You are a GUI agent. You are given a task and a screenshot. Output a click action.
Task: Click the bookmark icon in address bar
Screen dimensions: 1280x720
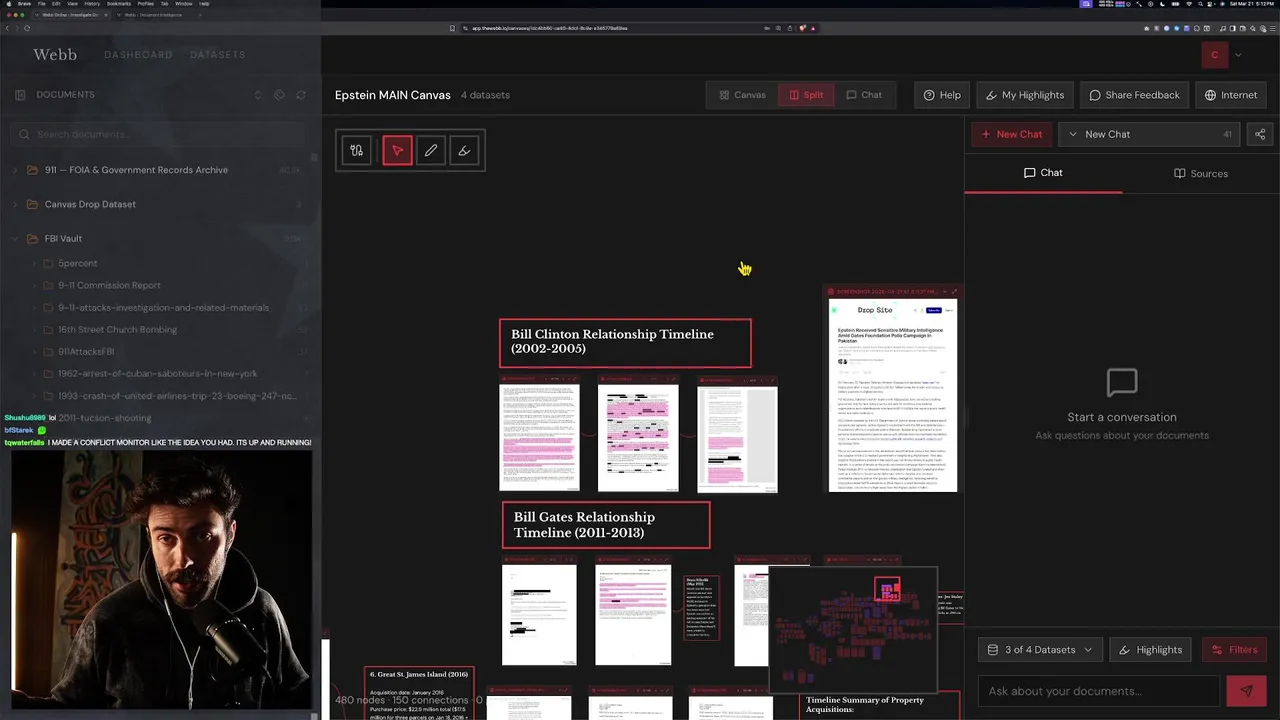click(x=452, y=28)
